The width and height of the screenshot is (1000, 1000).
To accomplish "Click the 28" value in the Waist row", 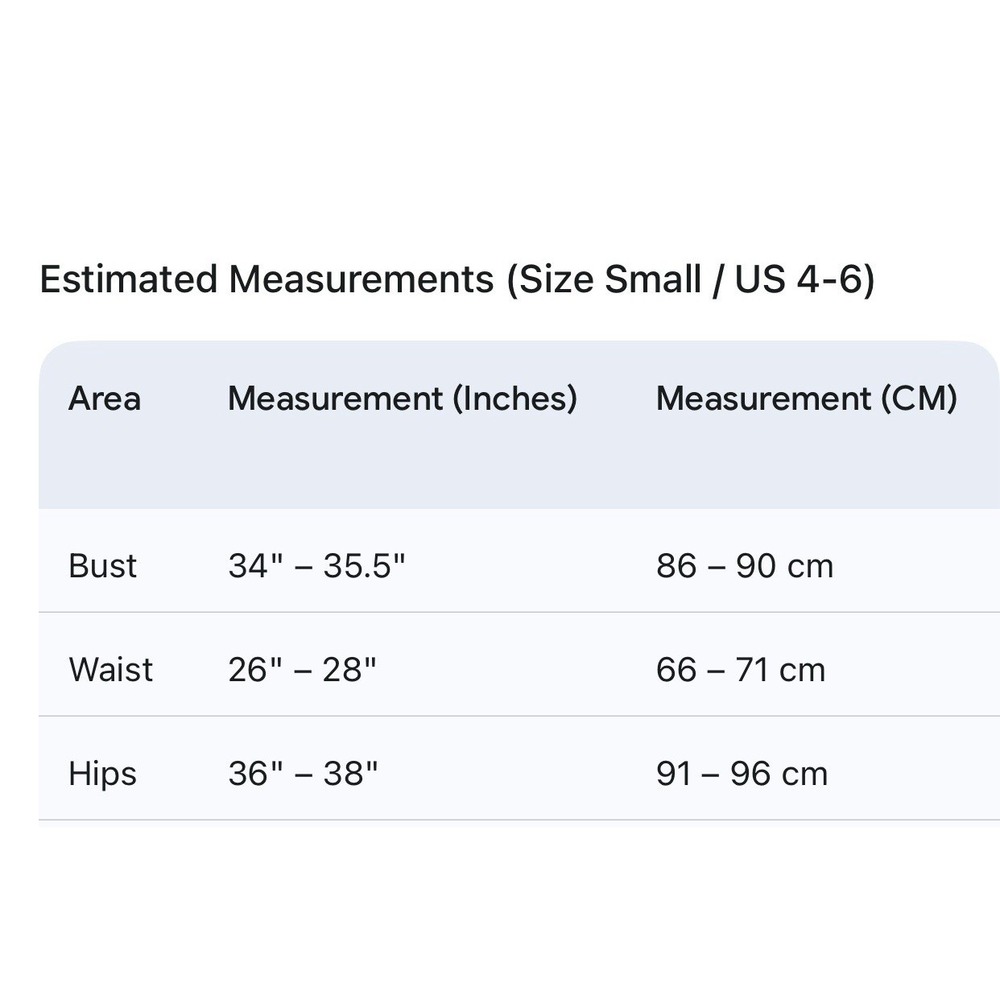I will click(x=349, y=670).
